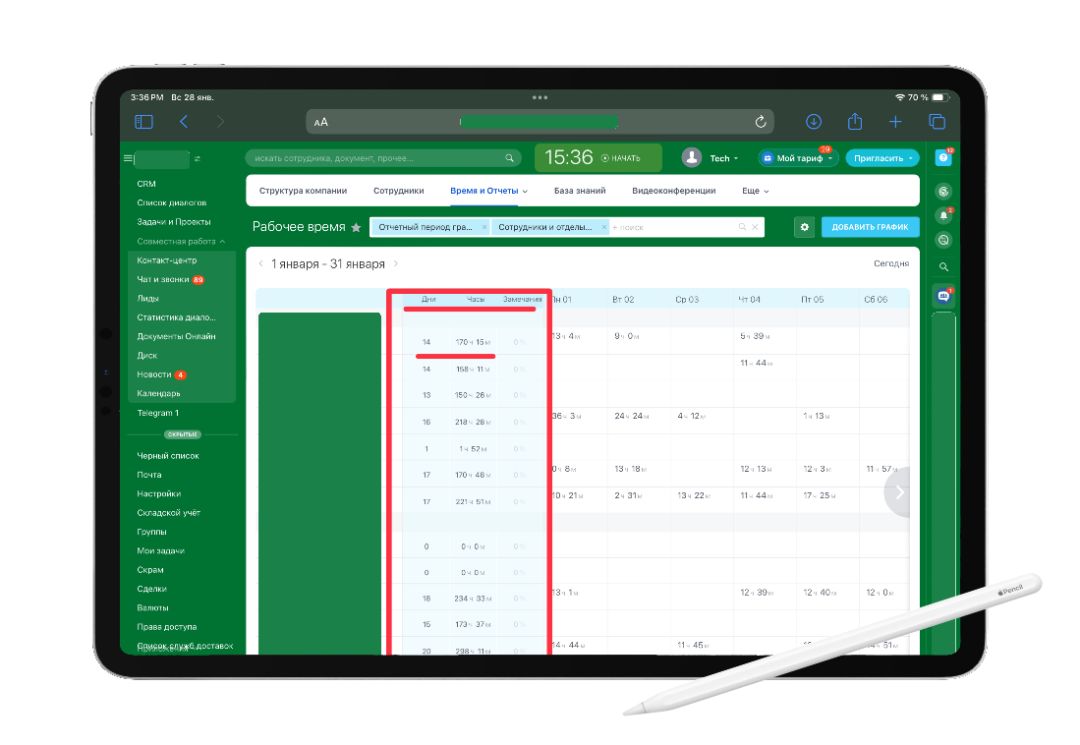Click the НАЧАТЬ workday button
The width and height of the screenshot is (1080, 745).
pyautogui.click(x=621, y=158)
